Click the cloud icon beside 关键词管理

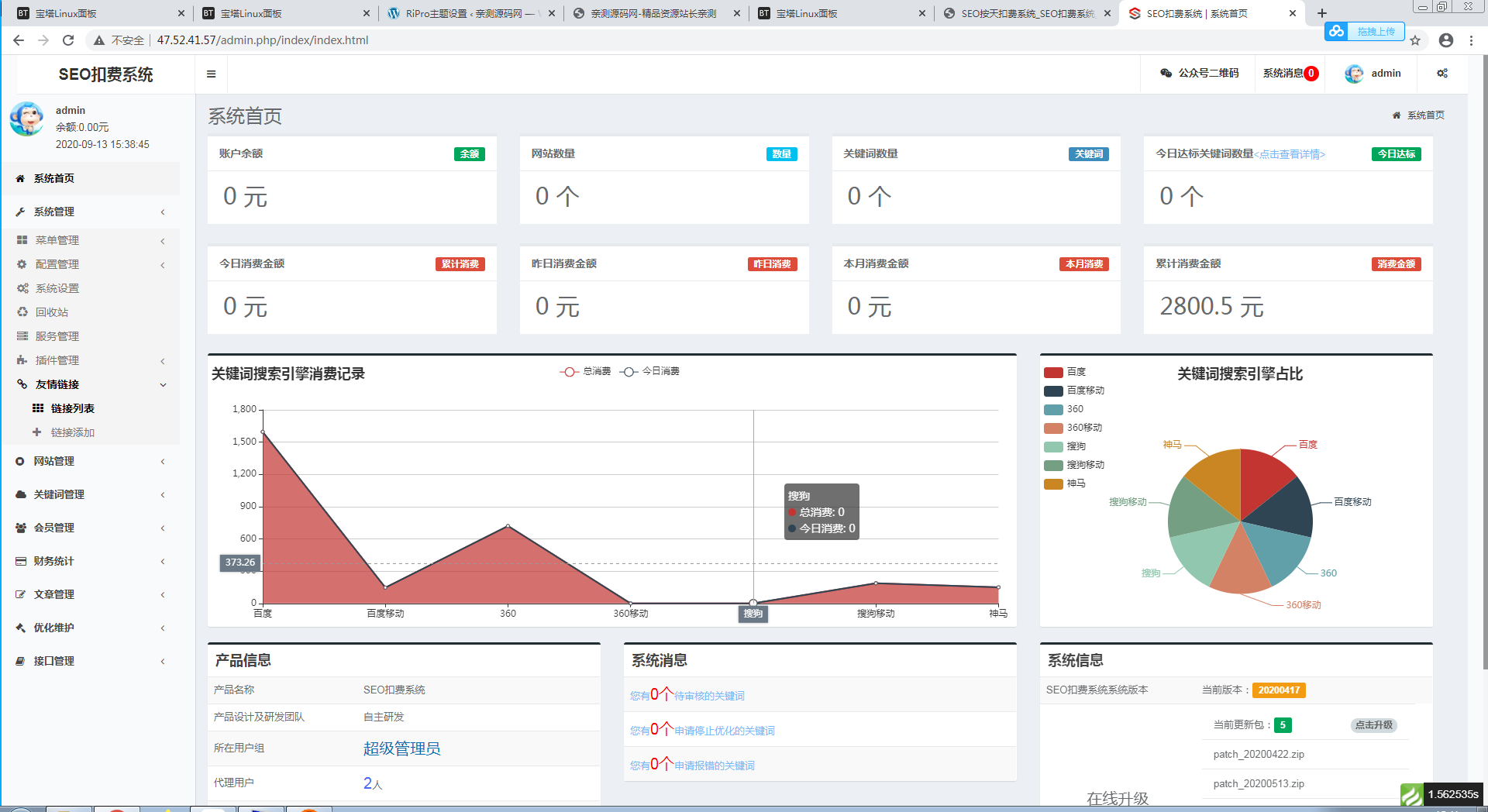tap(20, 494)
